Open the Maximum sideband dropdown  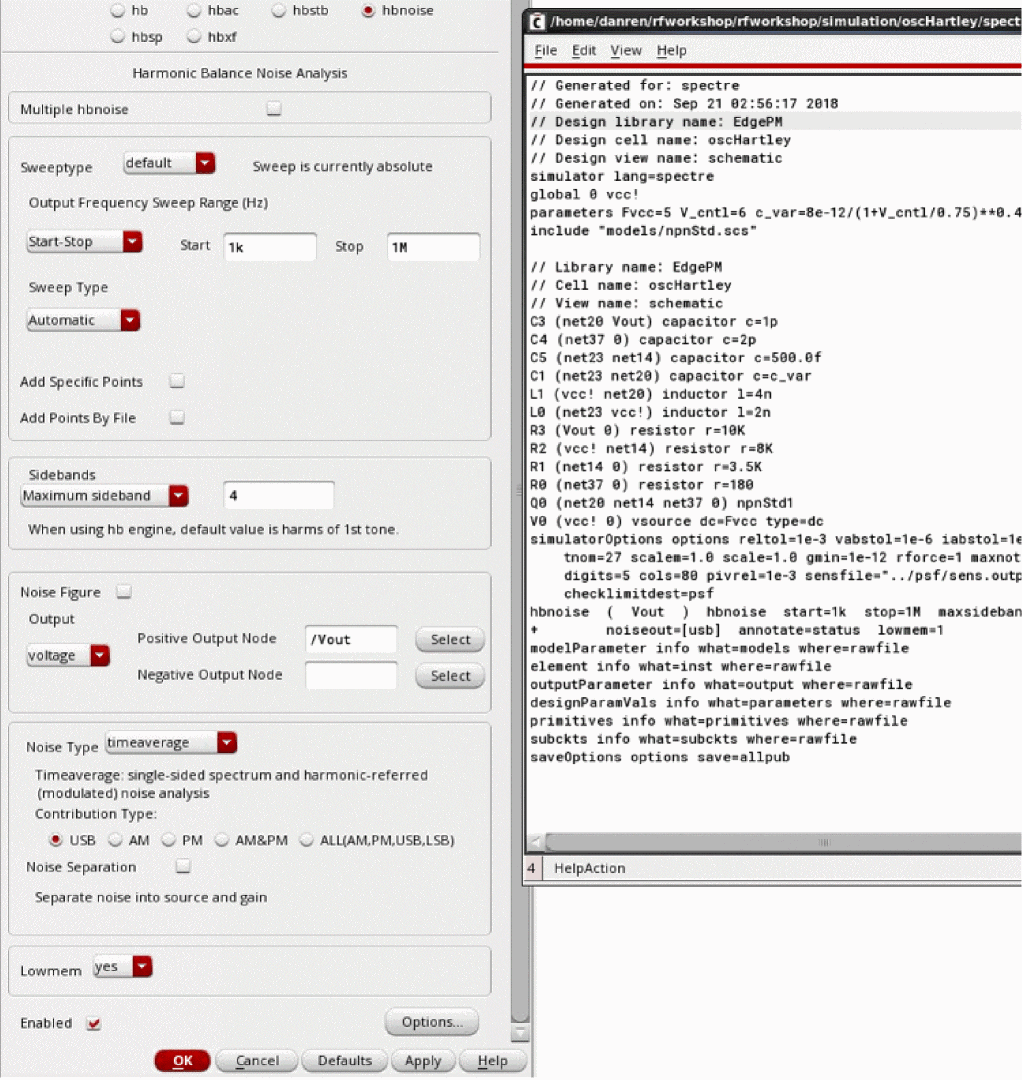[x=105, y=495]
